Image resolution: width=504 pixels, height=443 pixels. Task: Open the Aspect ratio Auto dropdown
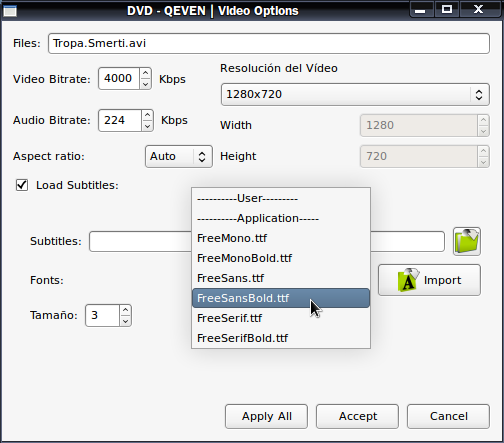point(179,156)
